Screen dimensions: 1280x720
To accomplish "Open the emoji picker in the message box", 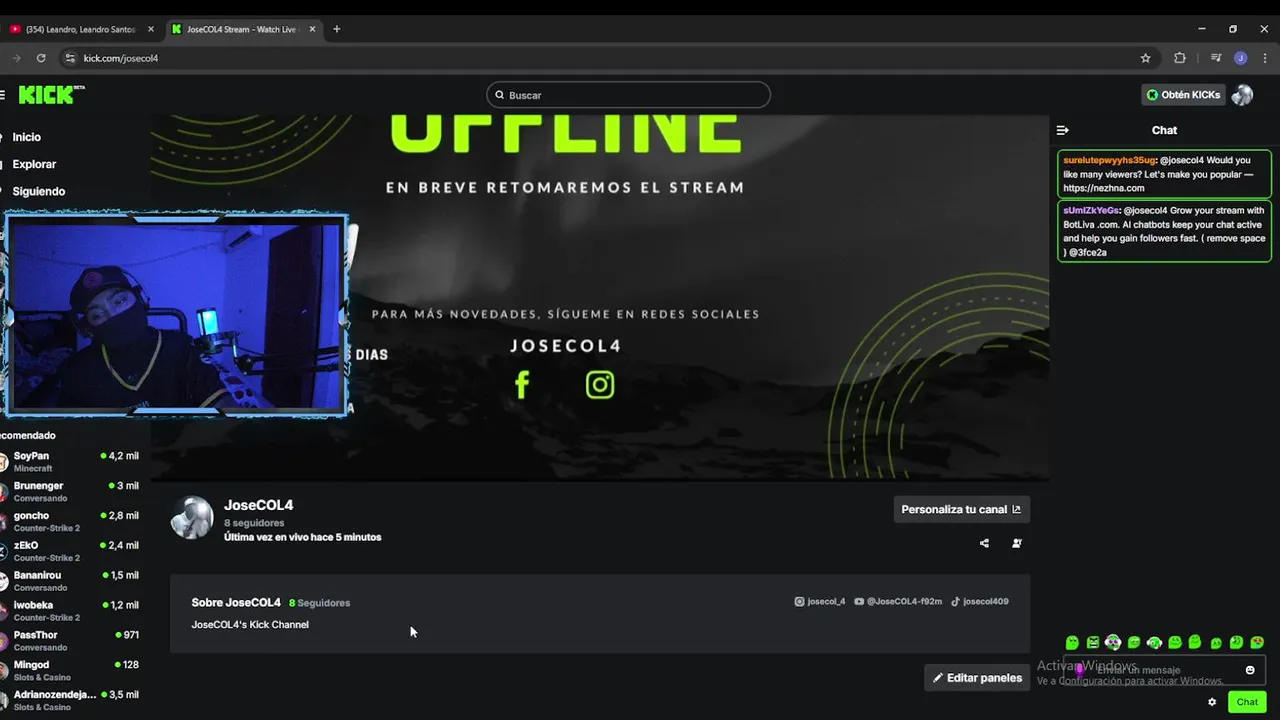I will click(x=1250, y=670).
